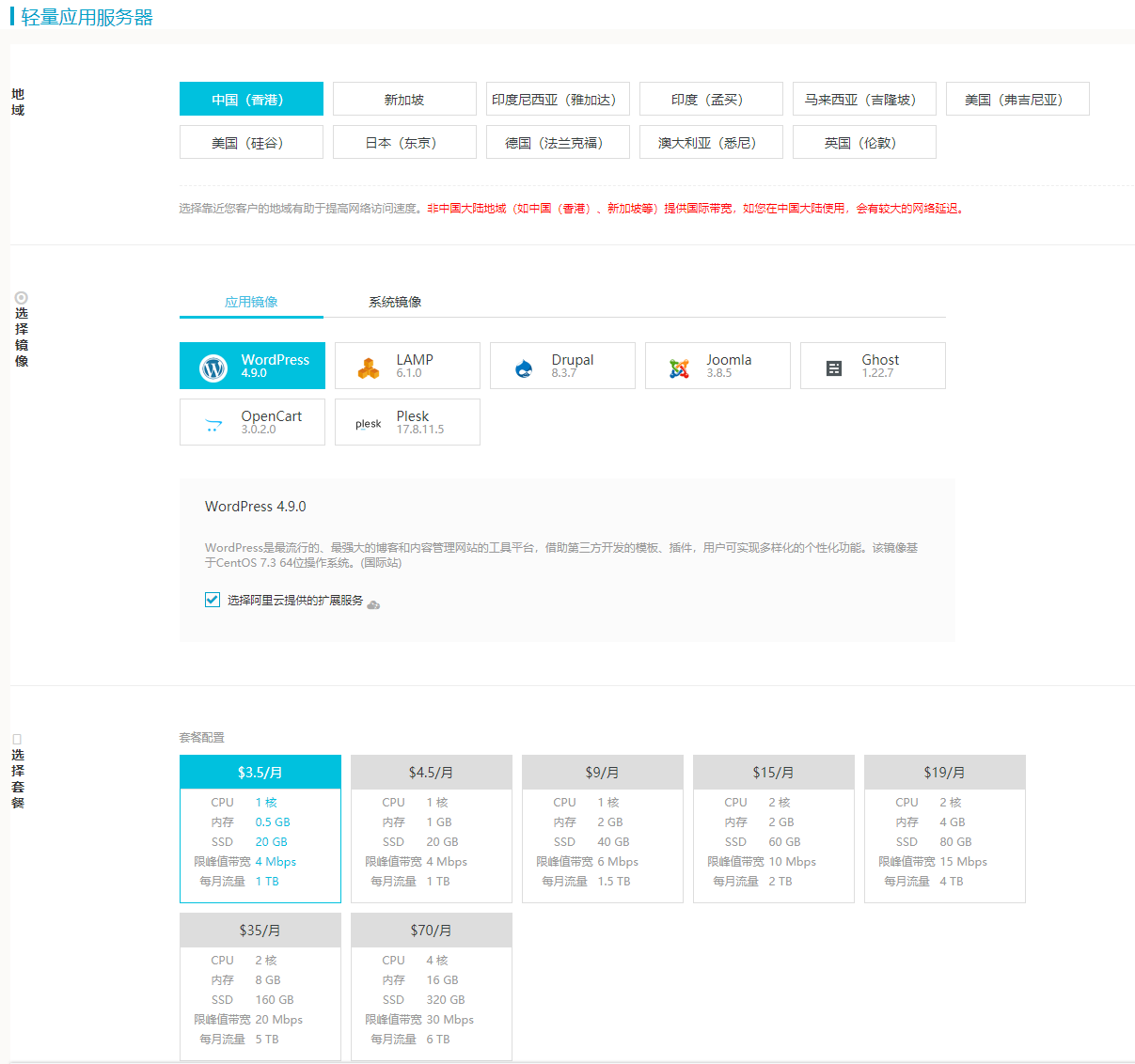
Task: Select region 印度（孟买）
Action: tap(711, 99)
